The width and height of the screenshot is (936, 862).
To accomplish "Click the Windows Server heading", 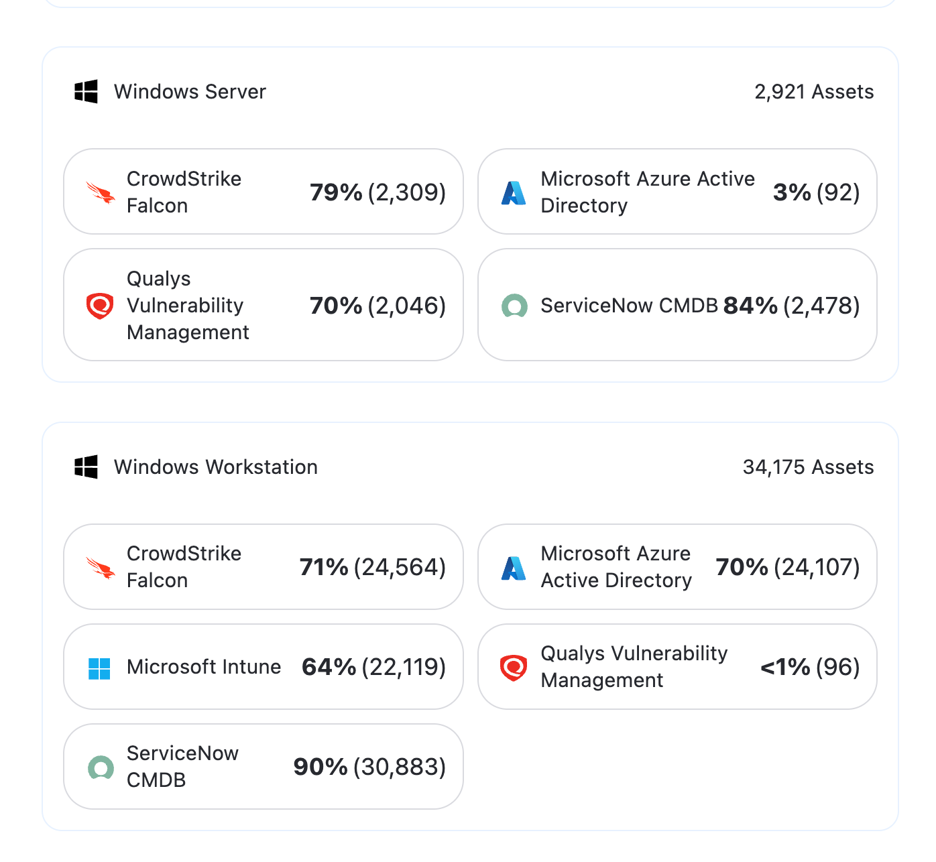I will (x=190, y=91).
